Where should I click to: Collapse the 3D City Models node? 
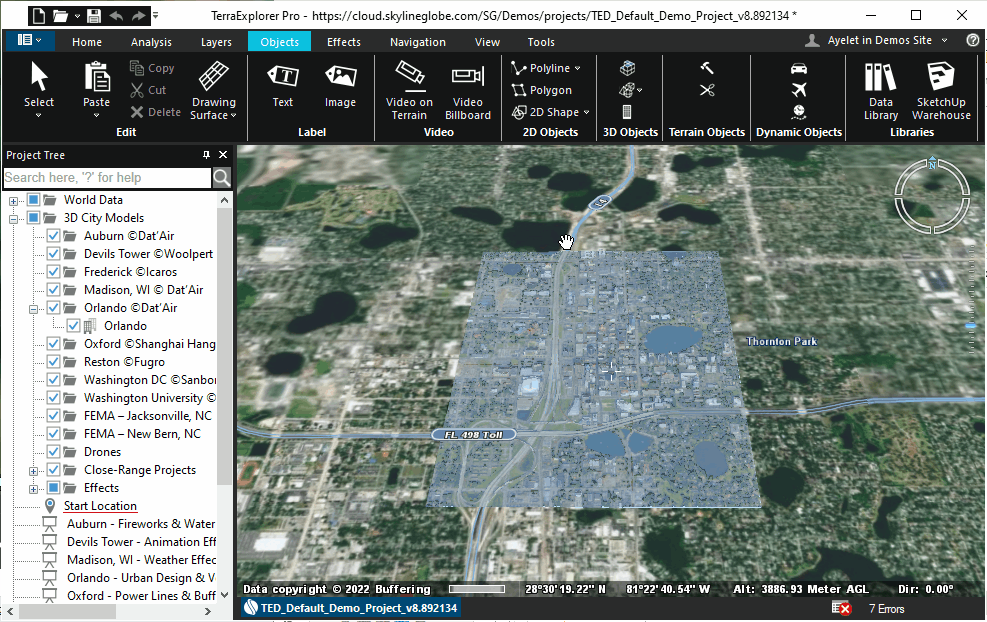[13, 219]
